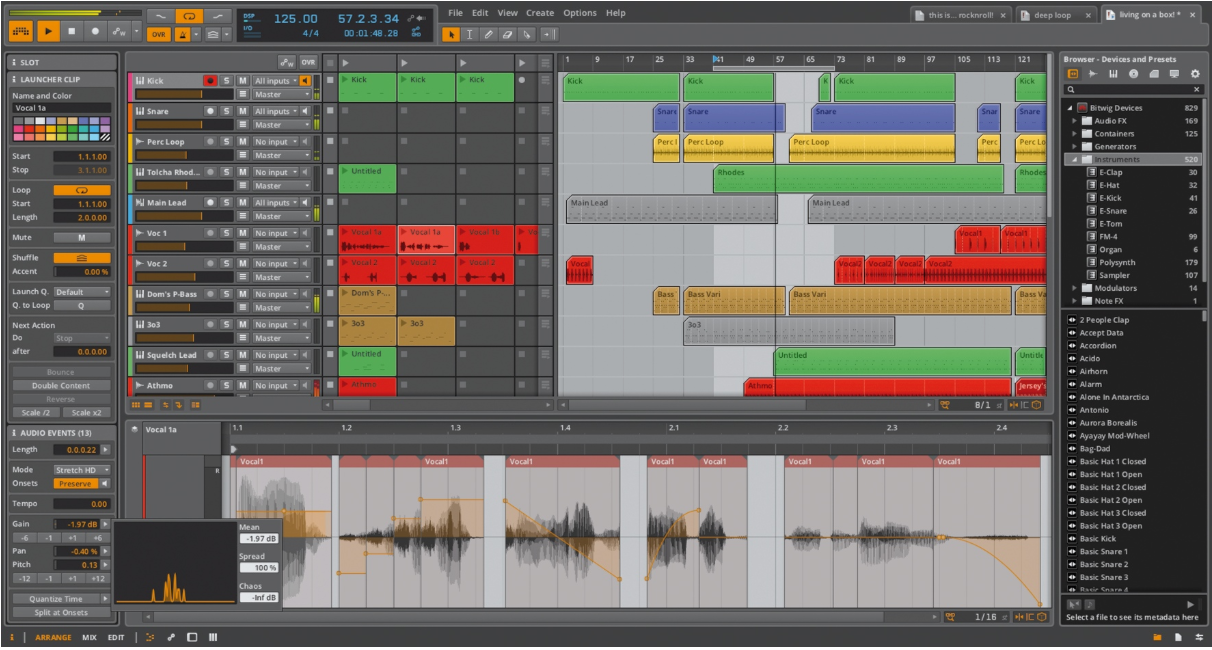The width and height of the screenshot is (1212, 650).
Task: Select the Pointer tool in the toolbar
Action: [x=452, y=33]
